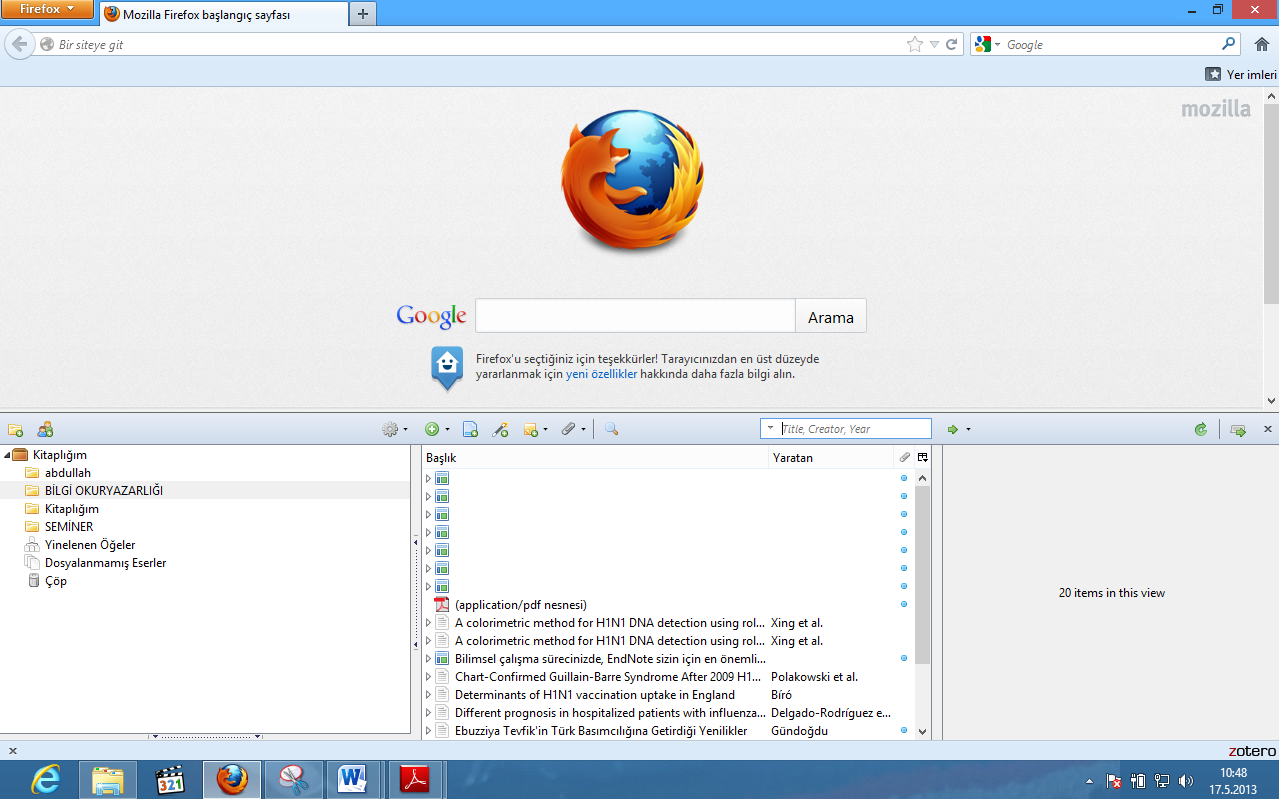This screenshot has height=799, width=1279.
Task: Reload the current page
Action: pyautogui.click(x=952, y=45)
